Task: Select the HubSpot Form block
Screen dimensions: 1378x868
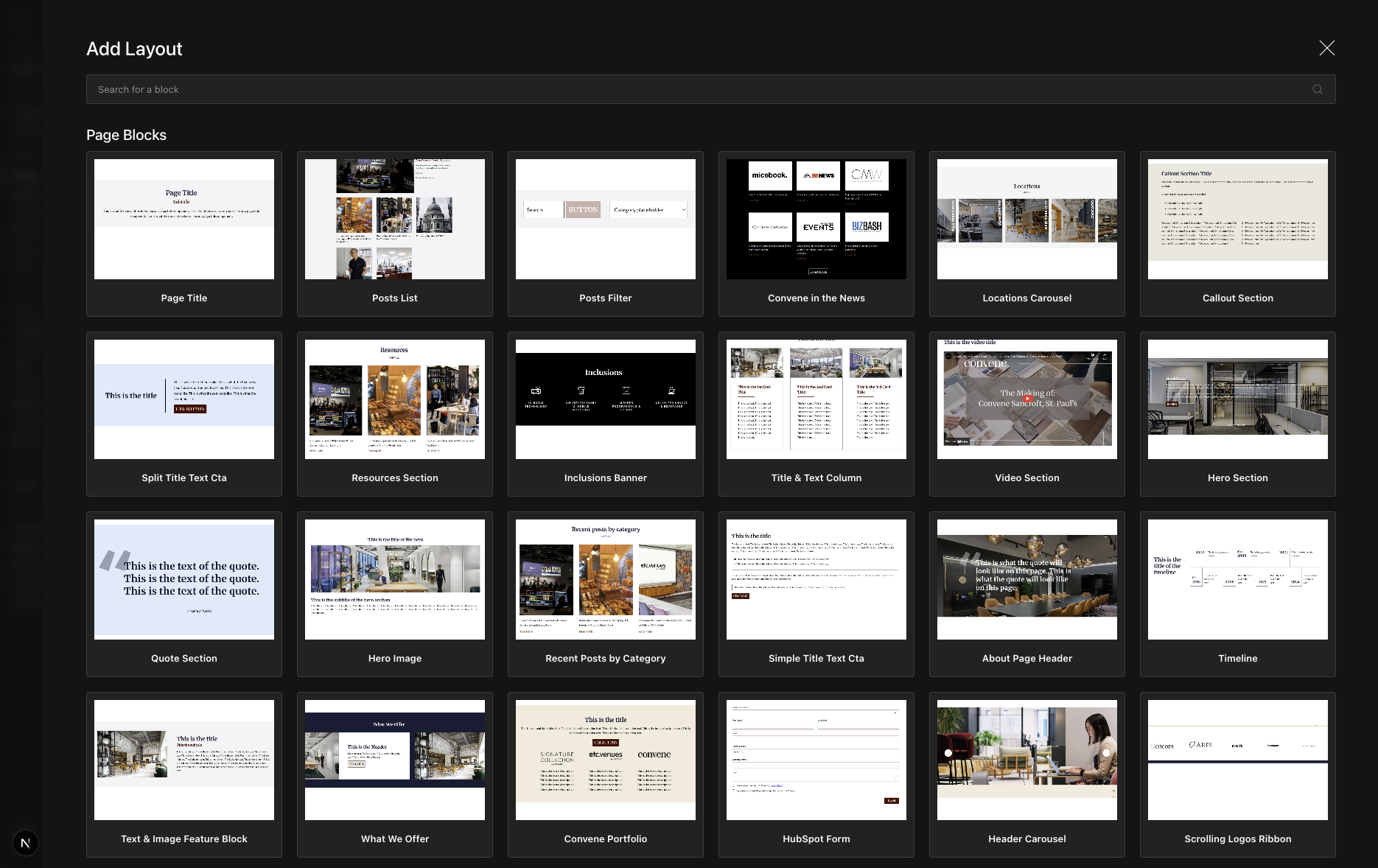Action: pos(816,775)
